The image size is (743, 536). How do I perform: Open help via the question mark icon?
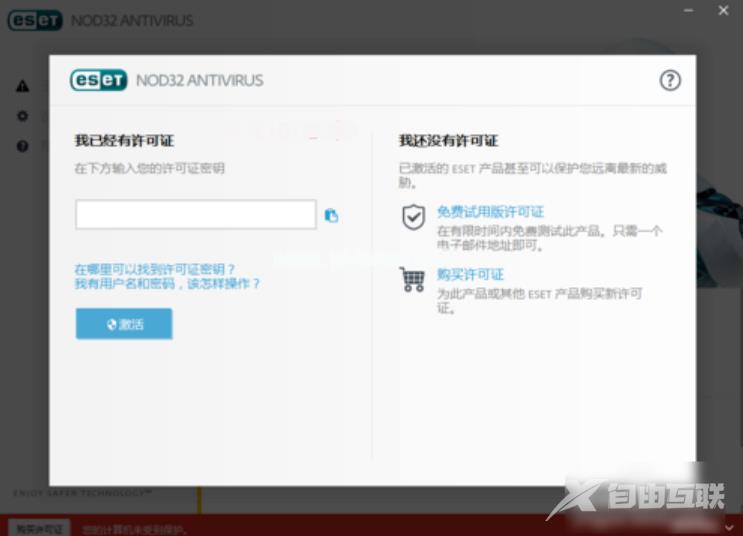pos(670,81)
